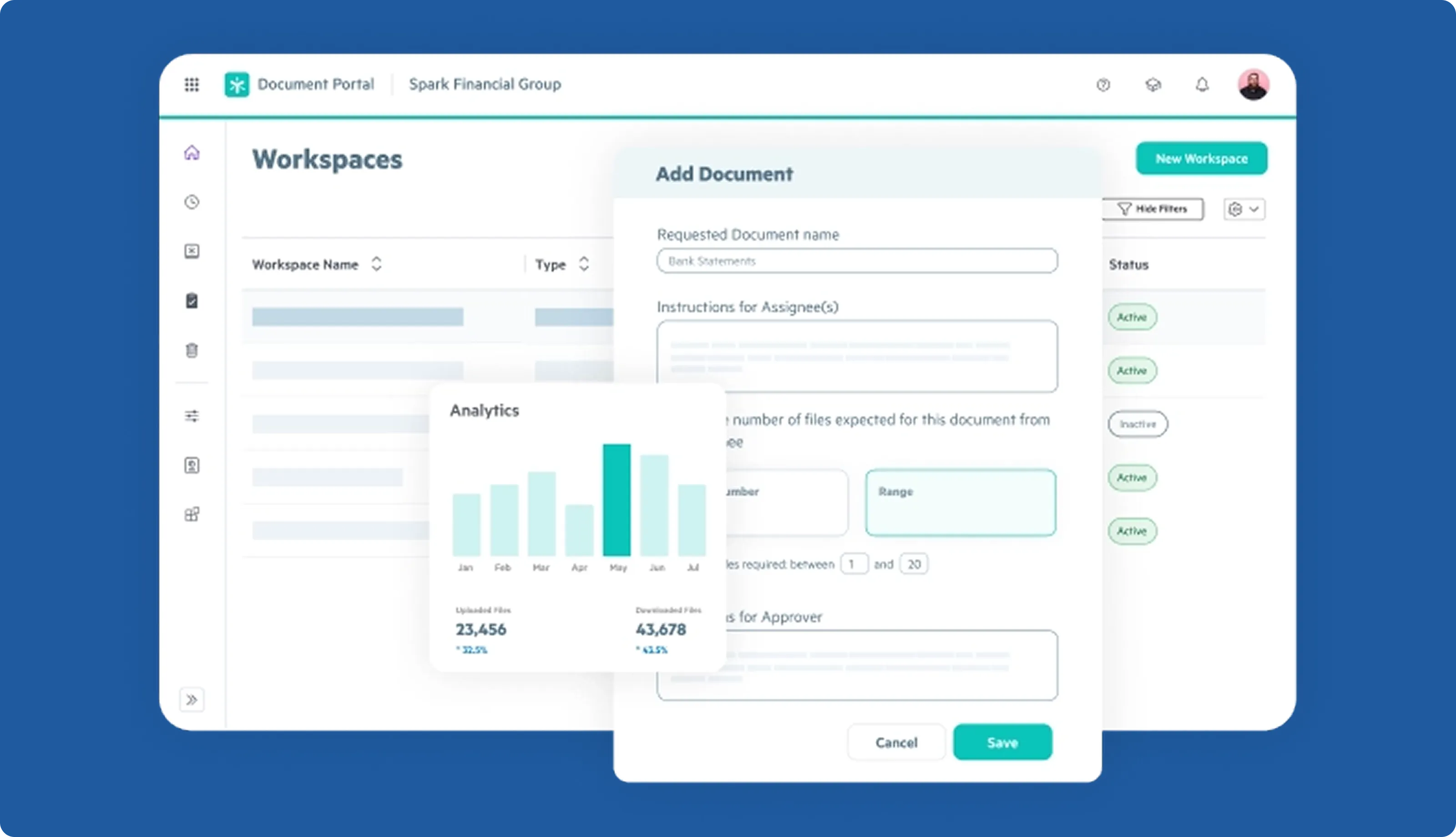Select the tasks clipboard icon in the sidebar

(x=192, y=300)
